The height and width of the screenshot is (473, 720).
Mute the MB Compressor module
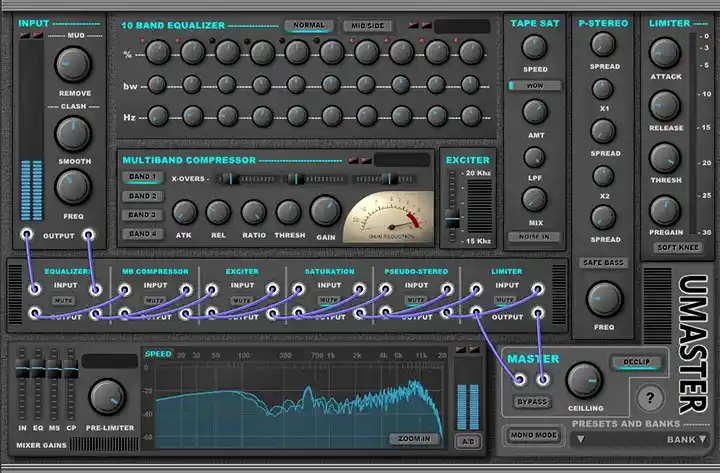(153, 301)
